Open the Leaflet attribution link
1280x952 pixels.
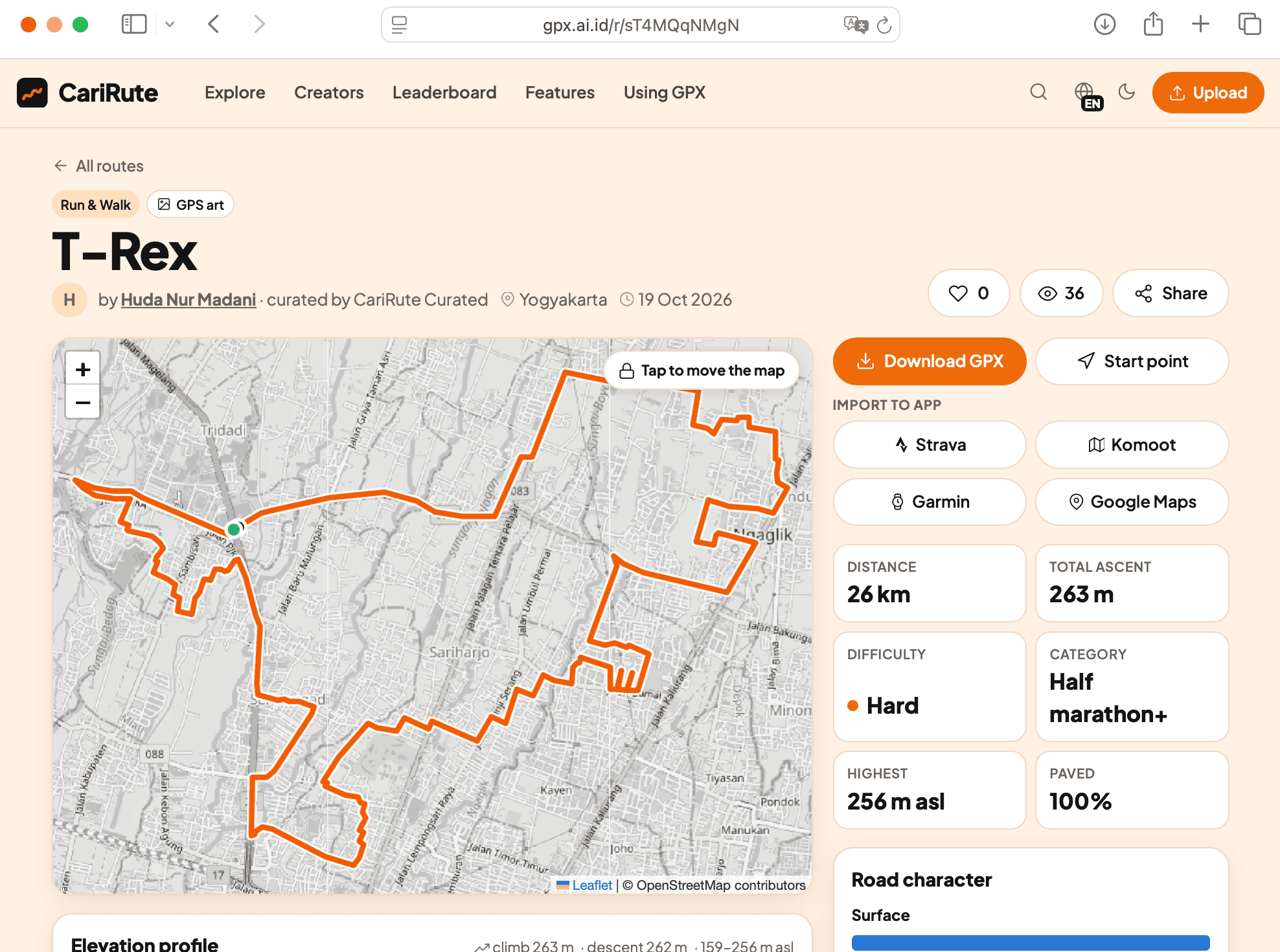[591, 885]
